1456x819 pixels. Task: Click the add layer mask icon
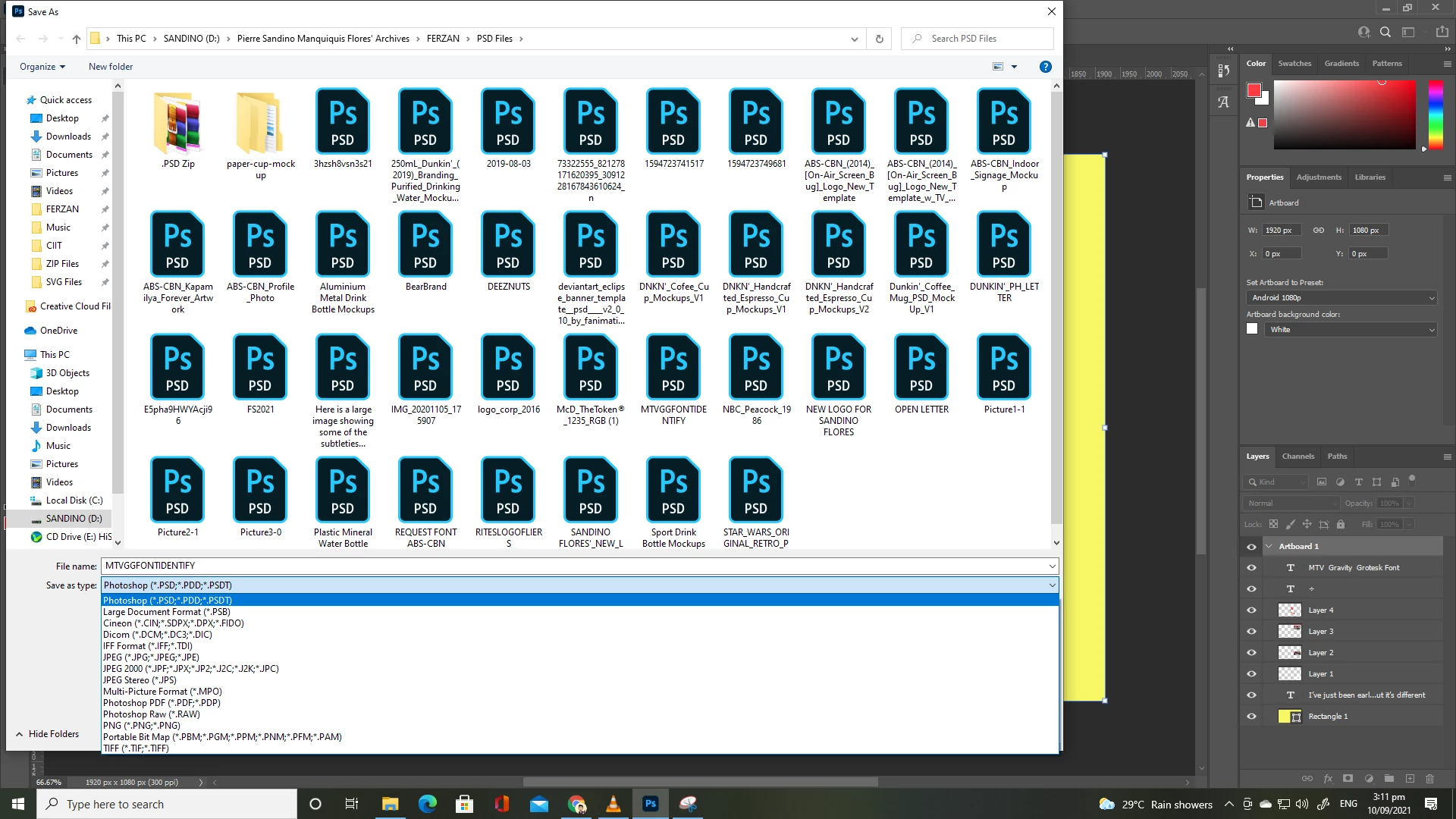point(1348,779)
